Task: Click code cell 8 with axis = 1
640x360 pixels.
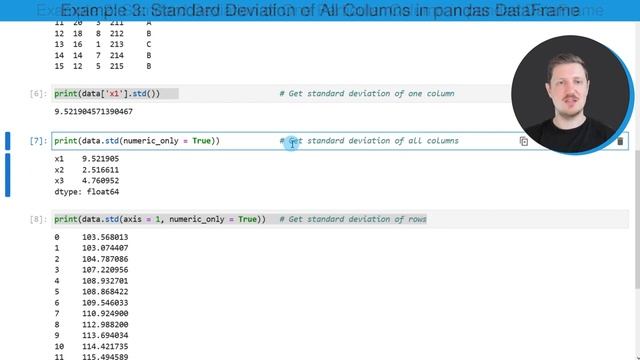Action: [340, 219]
